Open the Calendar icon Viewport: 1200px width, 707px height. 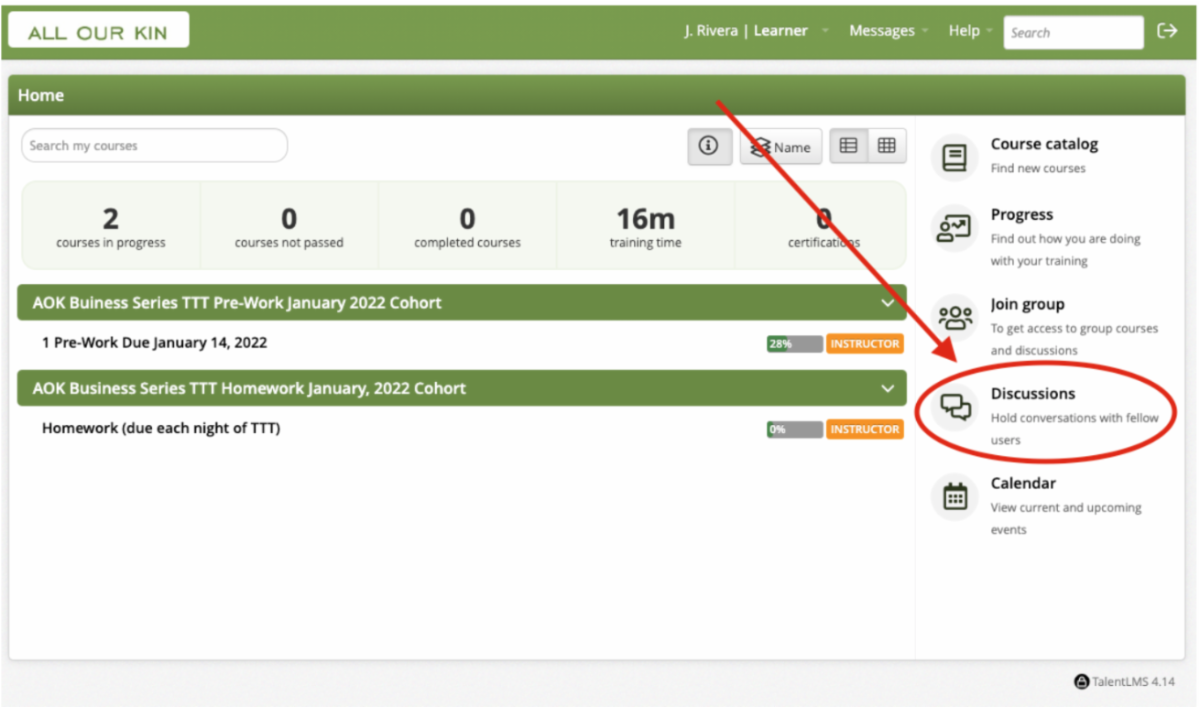[x=955, y=497]
